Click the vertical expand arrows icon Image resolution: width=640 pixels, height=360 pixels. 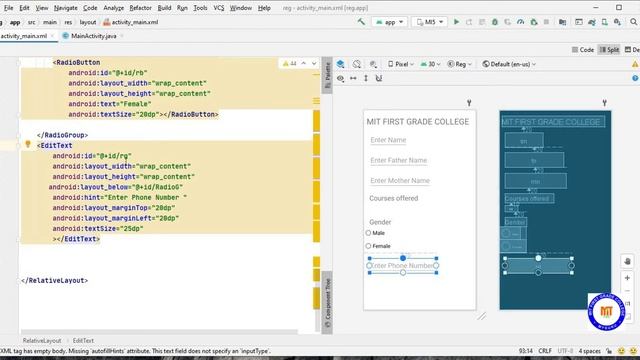pos(366,78)
